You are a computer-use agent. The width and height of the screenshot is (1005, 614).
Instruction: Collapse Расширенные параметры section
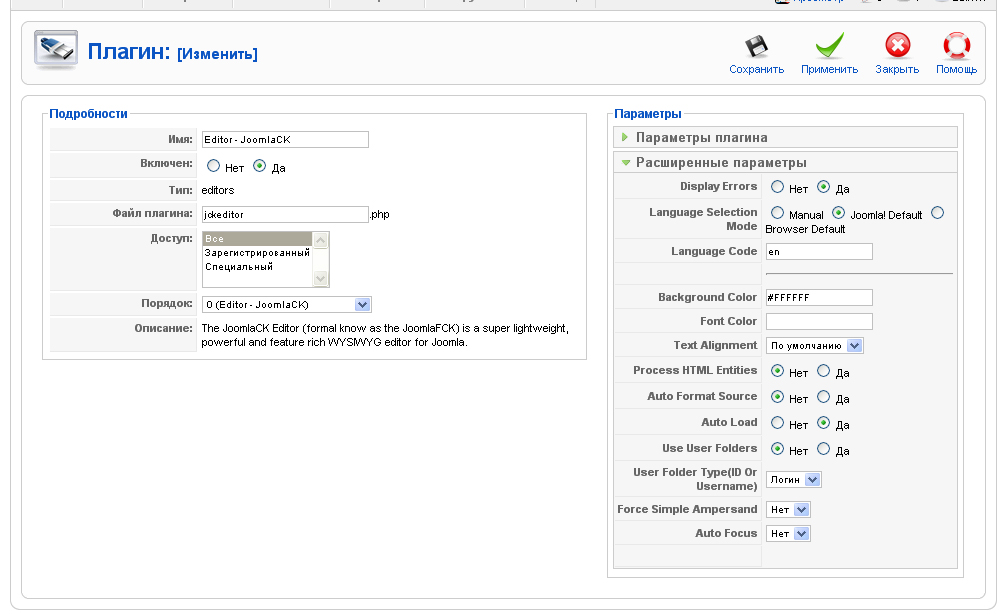785,162
